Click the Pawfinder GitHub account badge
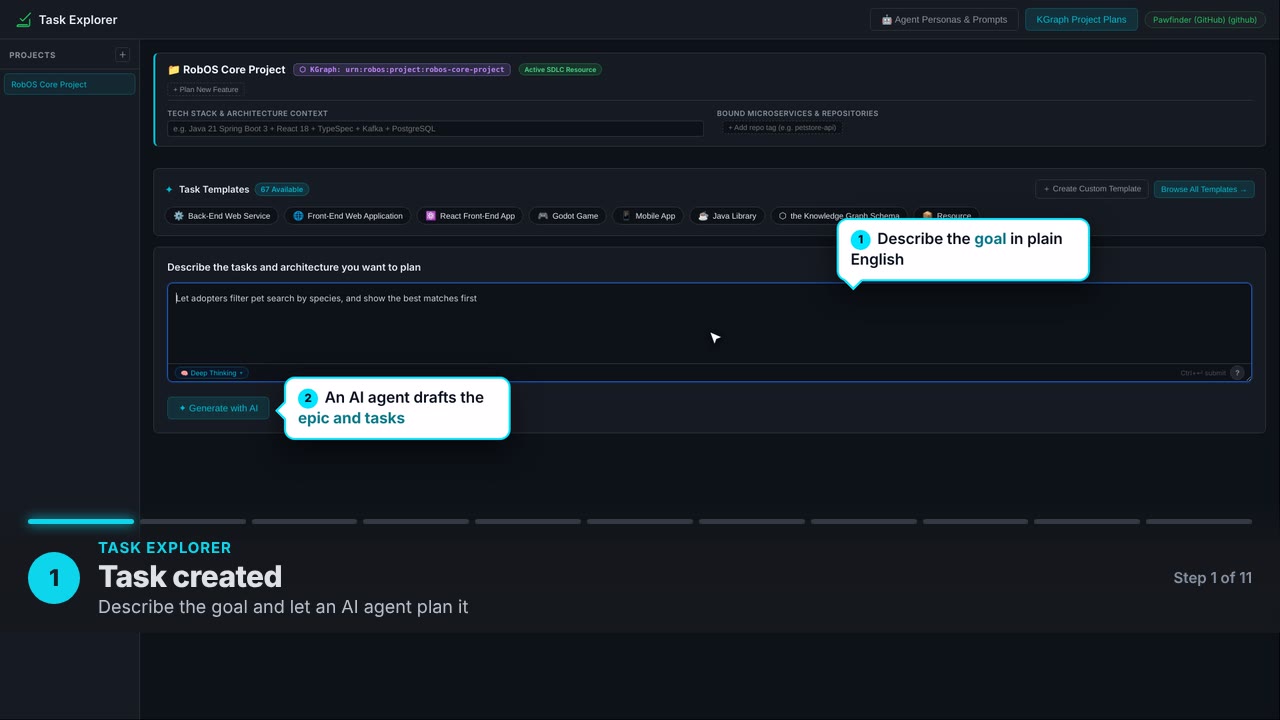 [1204, 20]
